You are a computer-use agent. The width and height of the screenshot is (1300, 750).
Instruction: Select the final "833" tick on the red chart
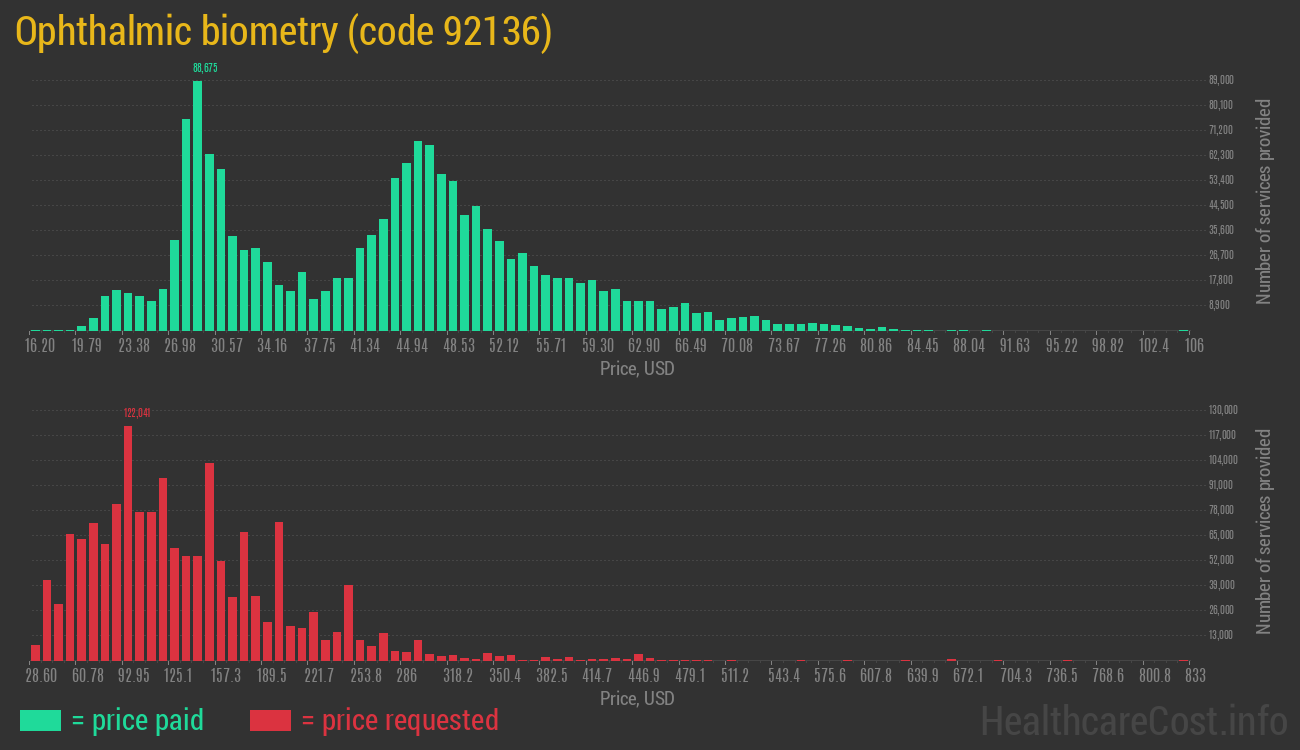[1194, 675]
